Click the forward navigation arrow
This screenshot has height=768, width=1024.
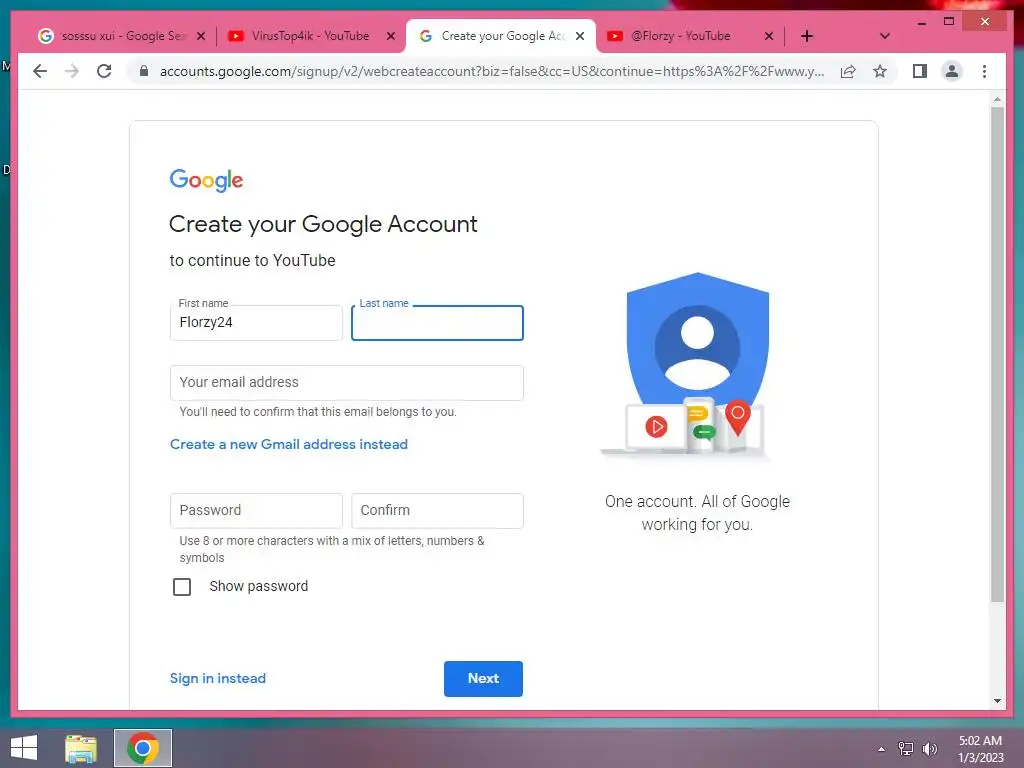click(72, 71)
